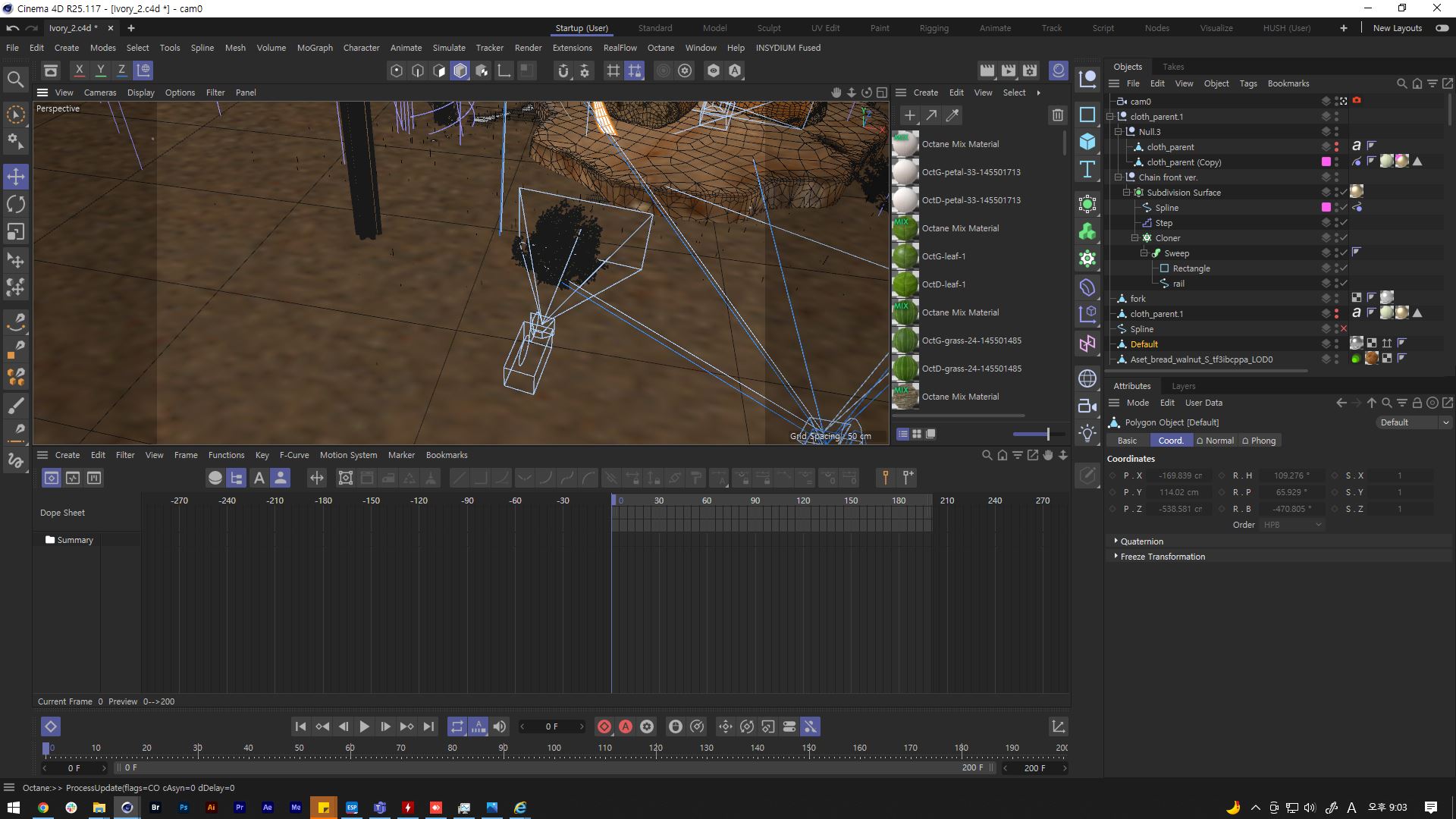Click the Camera icon in right palette
The width and height of the screenshot is (1456, 819).
[1087, 406]
